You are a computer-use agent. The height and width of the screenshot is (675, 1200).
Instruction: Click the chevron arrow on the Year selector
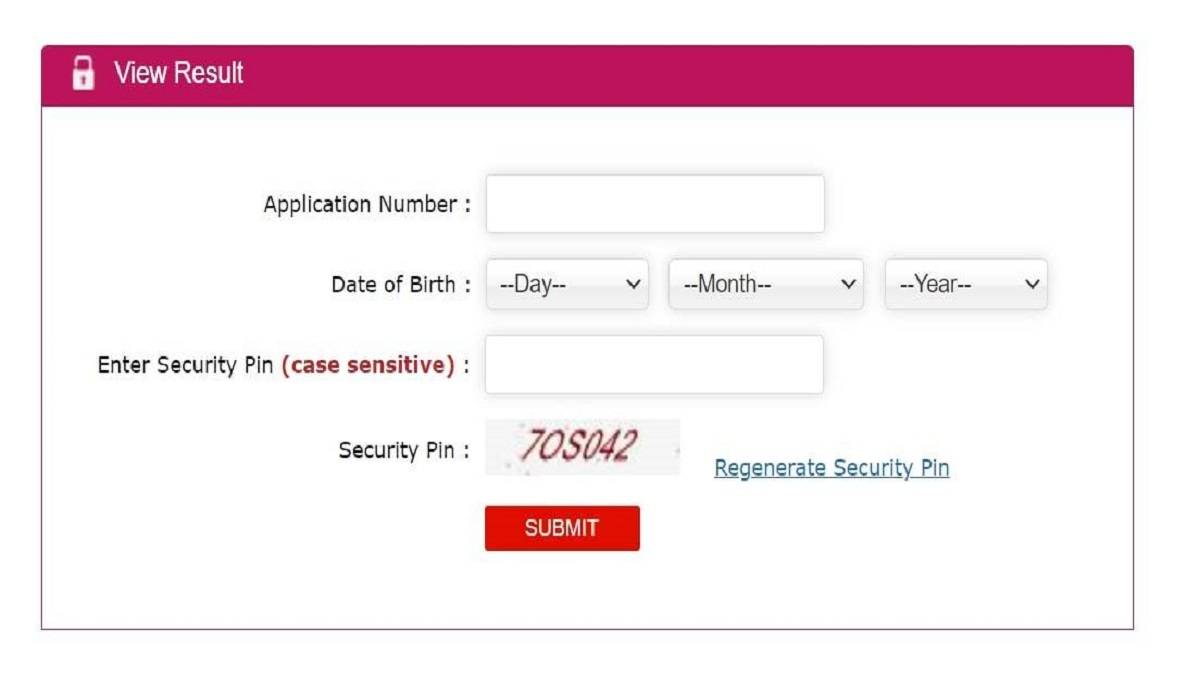[1032, 284]
